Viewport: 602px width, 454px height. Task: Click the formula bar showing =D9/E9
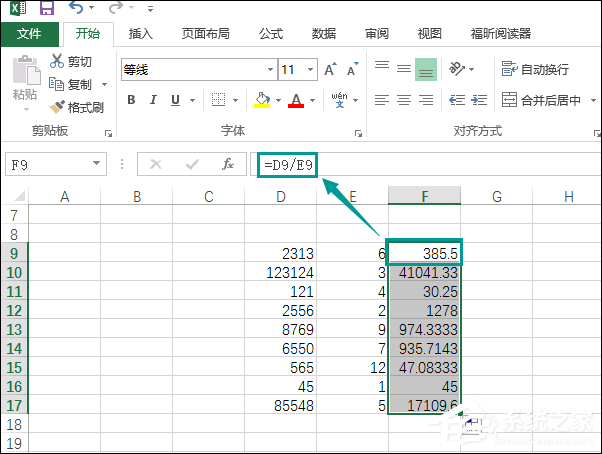pyautogui.click(x=420, y=164)
